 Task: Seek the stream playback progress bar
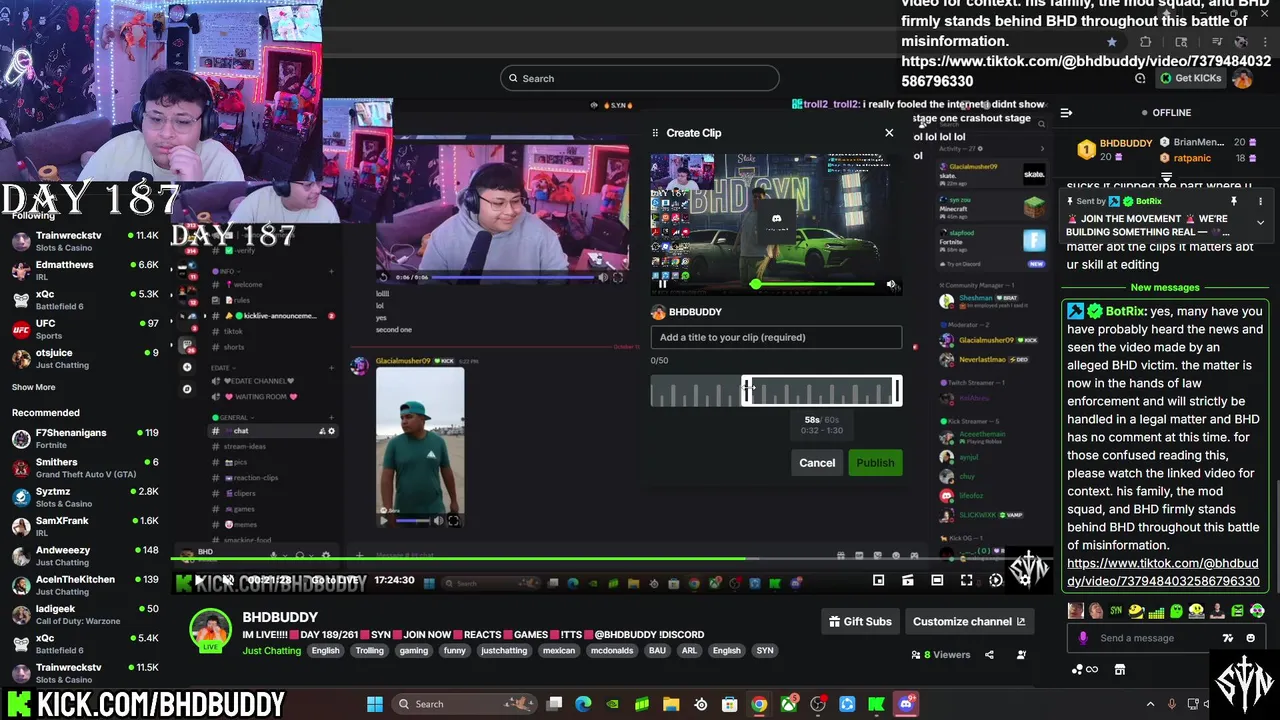tap(610, 559)
